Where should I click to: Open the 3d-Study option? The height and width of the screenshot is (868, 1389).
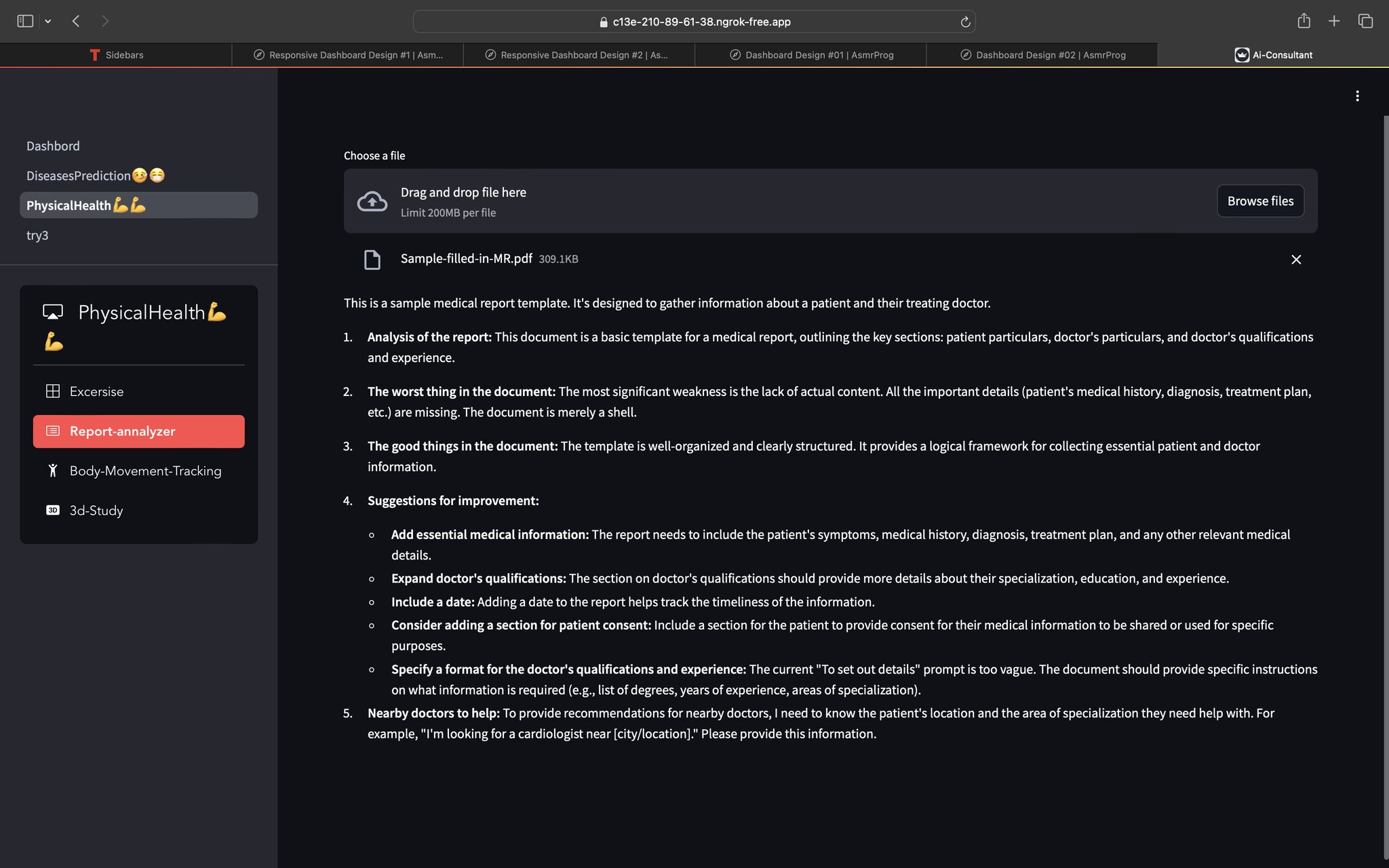[x=96, y=511]
